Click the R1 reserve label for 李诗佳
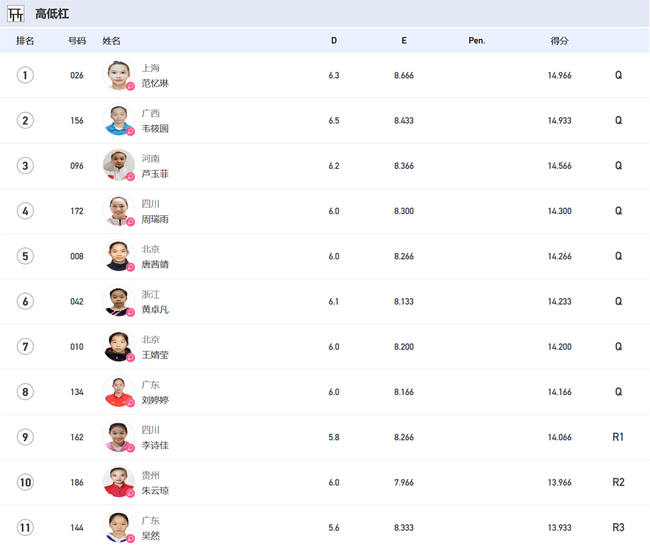The width and height of the screenshot is (650, 549). (618, 437)
